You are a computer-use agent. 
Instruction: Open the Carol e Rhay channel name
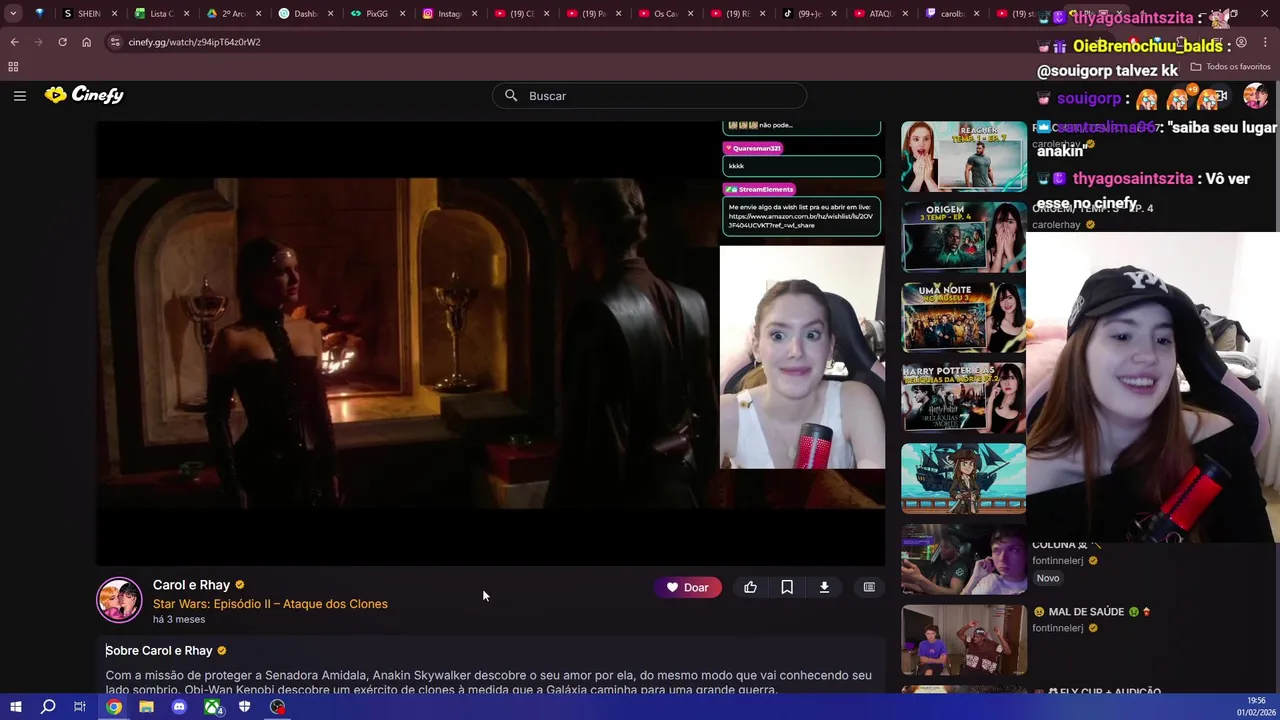(x=191, y=585)
